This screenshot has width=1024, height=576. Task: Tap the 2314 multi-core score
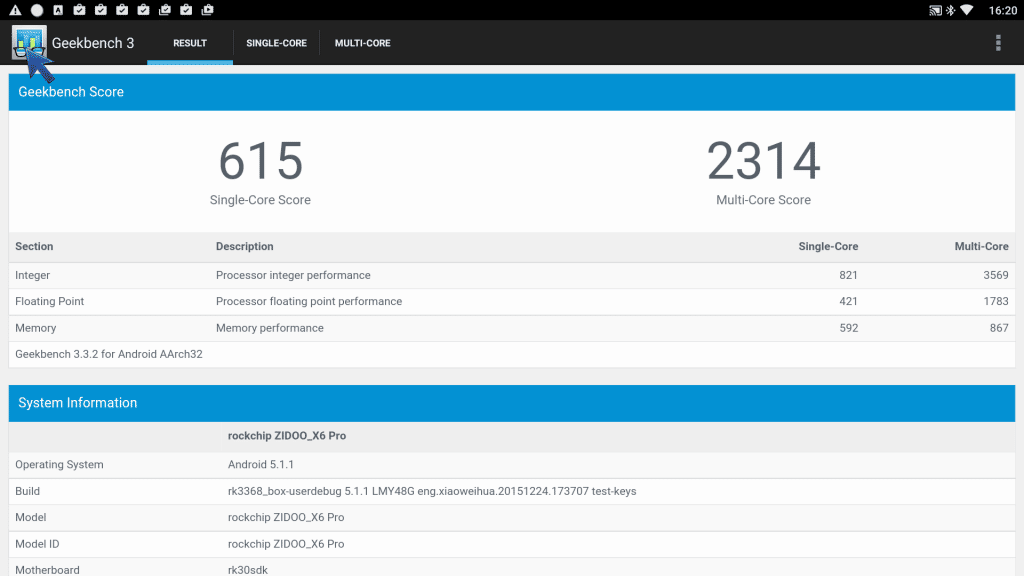763,161
